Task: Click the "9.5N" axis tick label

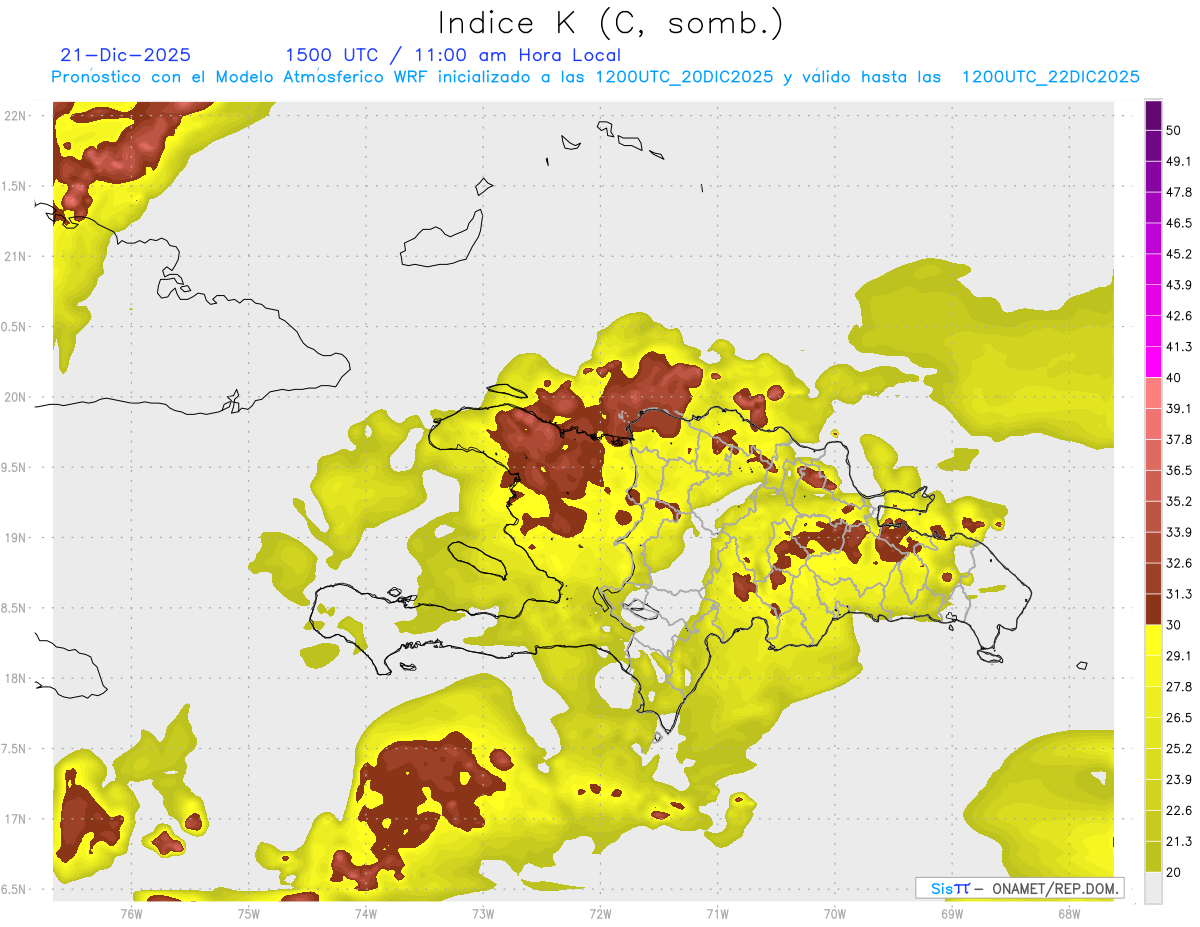Action: pyautogui.click(x=15, y=467)
